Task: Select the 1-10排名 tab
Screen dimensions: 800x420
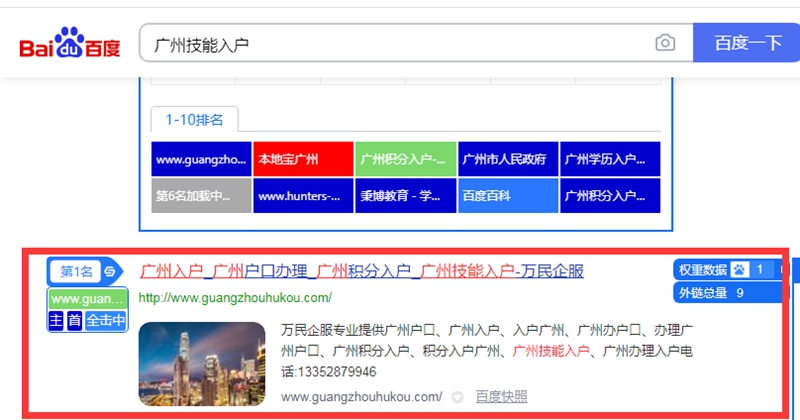Action: [194, 119]
